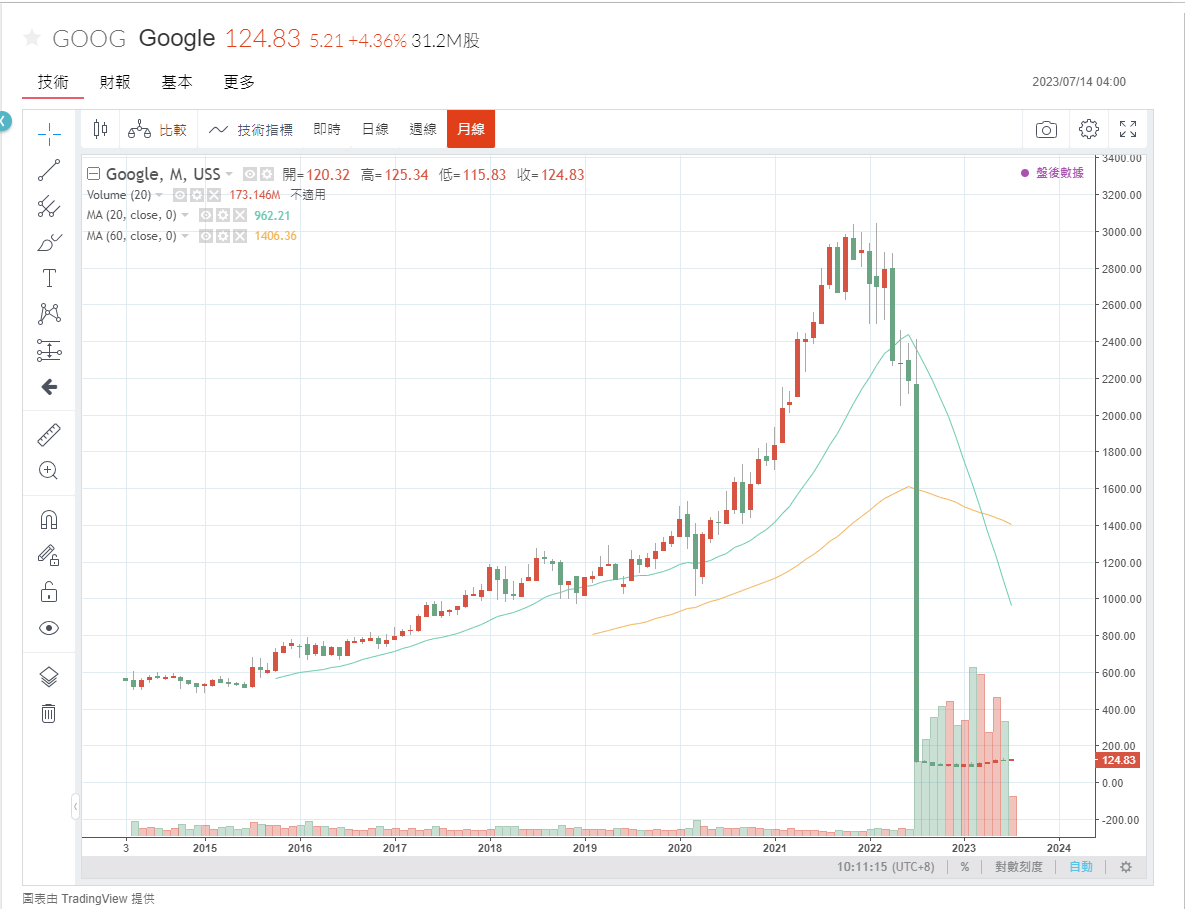Open the brush drawing tool
The width and height of the screenshot is (1185, 909).
point(48,242)
